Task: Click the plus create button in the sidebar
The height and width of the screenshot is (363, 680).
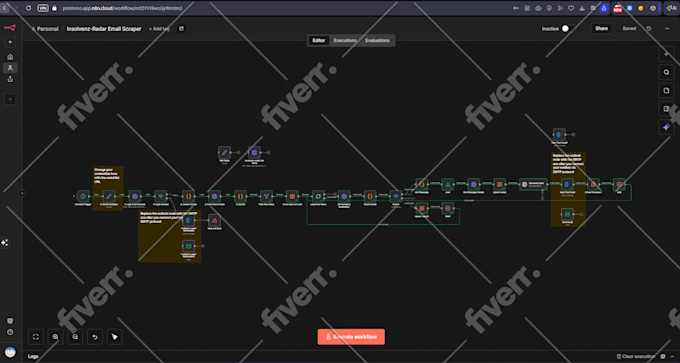Action: point(10,42)
